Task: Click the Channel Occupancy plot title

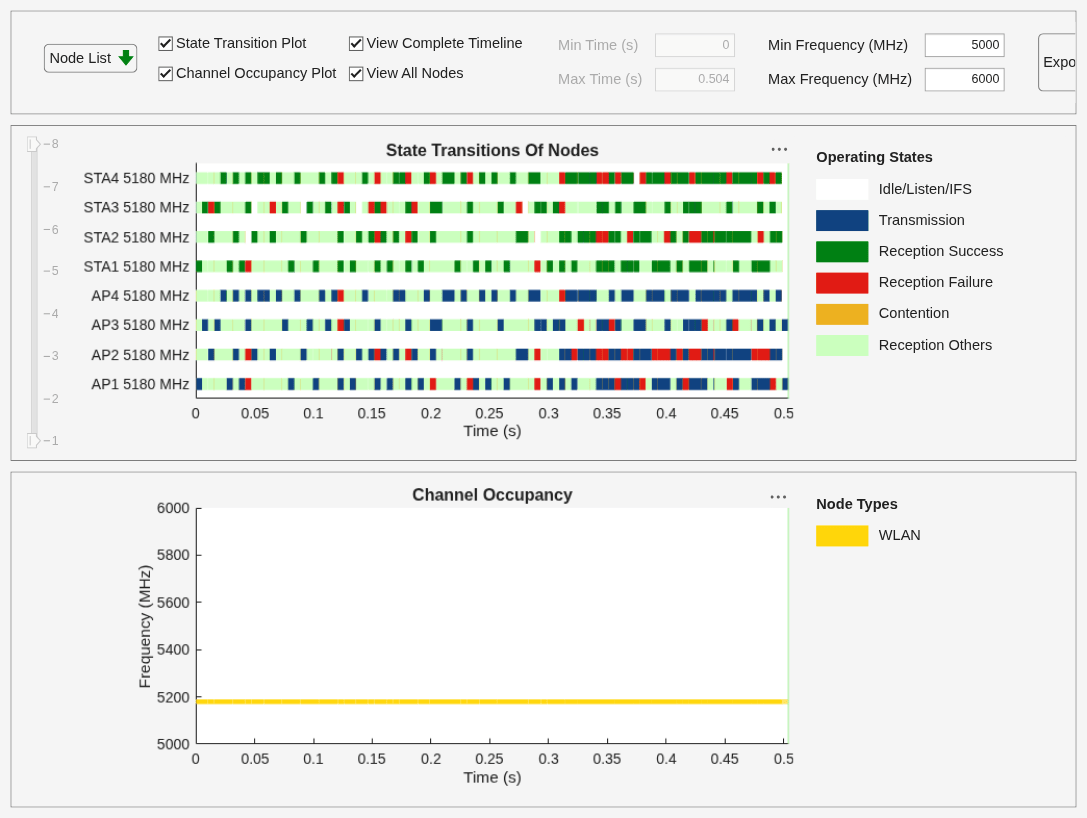Action: (492, 495)
